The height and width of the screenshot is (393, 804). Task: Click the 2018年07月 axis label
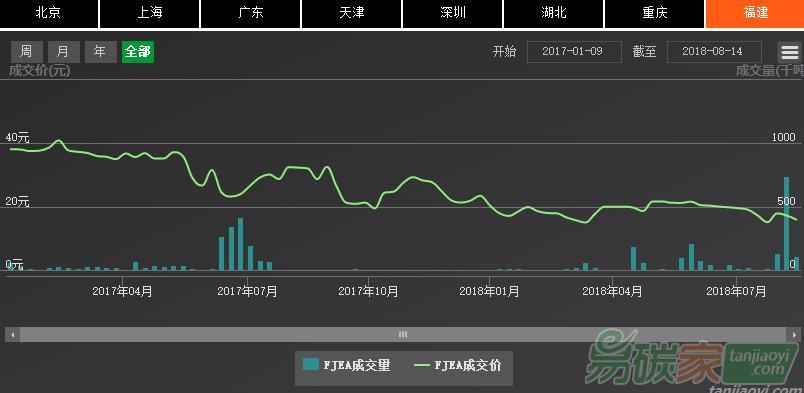[x=736, y=291]
